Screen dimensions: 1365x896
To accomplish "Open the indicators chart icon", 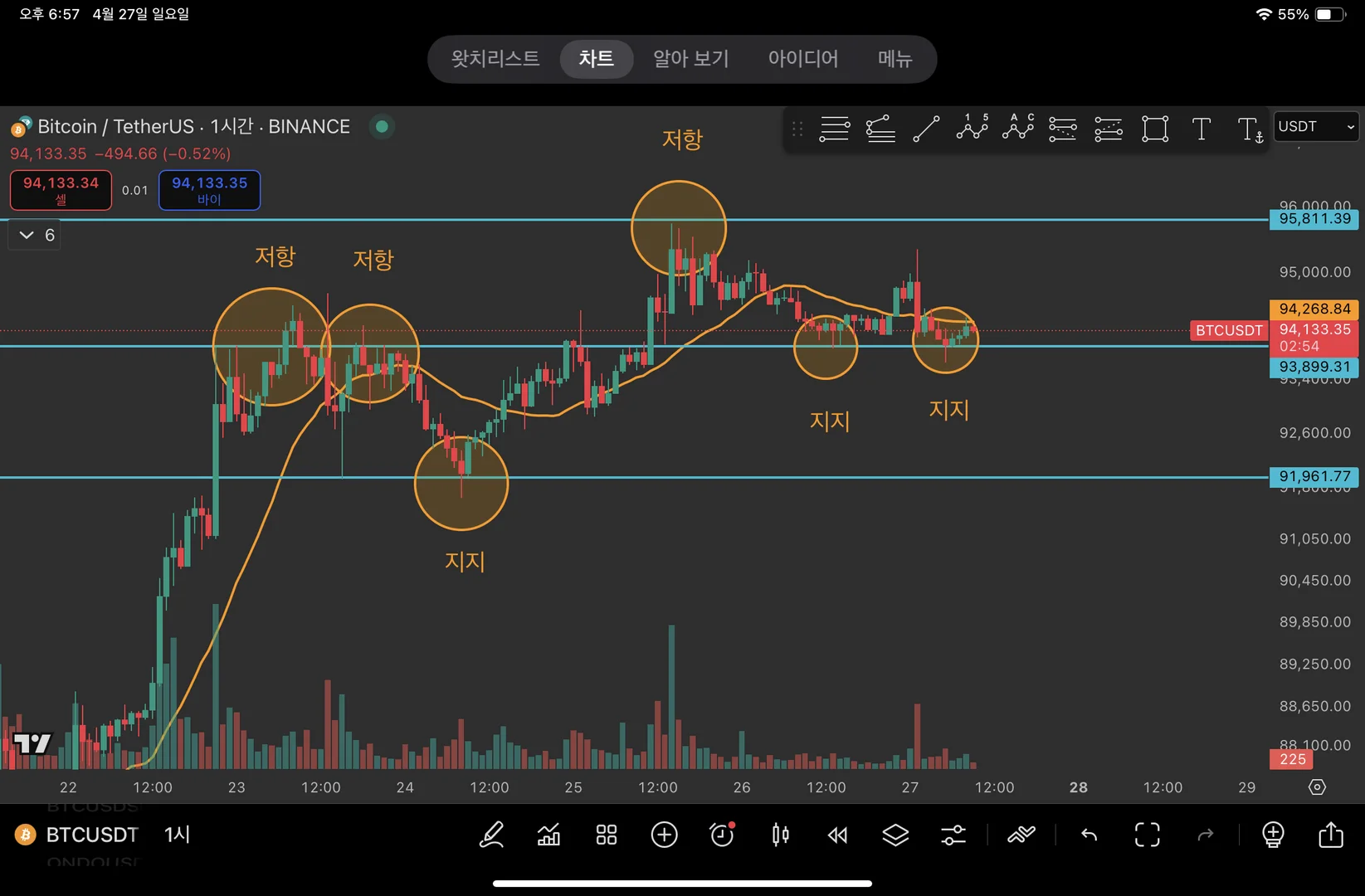I will (x=548, y=835).
